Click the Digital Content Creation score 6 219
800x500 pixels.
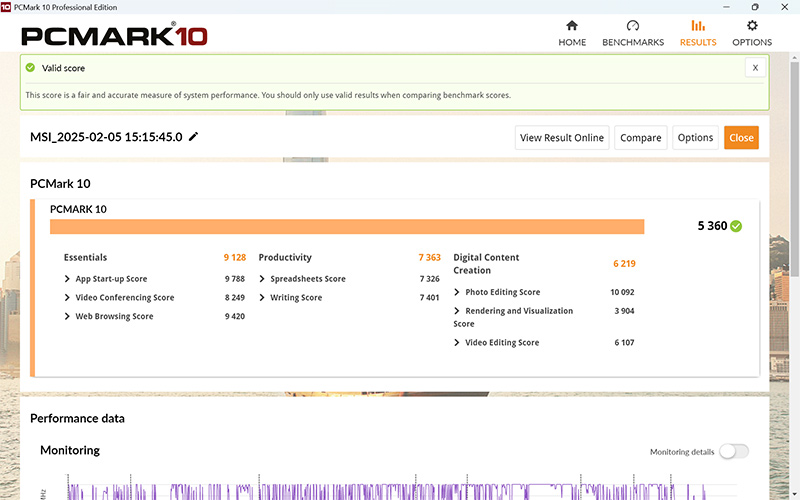click(x=624, y=263)
